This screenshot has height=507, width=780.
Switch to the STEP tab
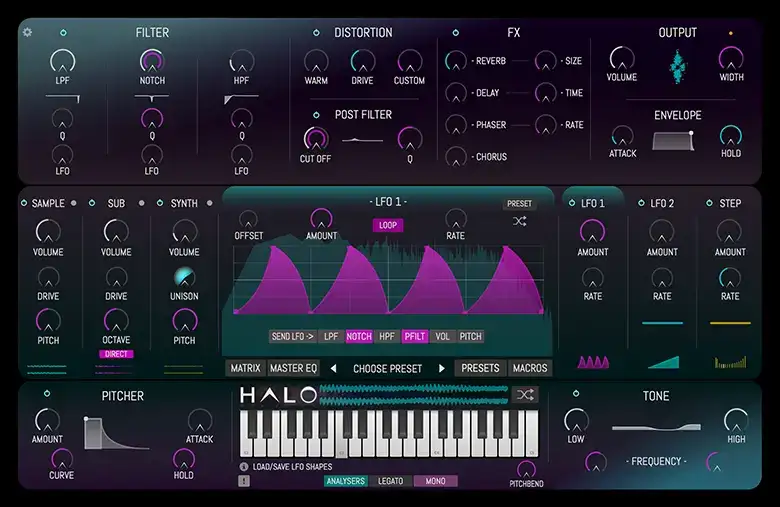coord(730,203)
